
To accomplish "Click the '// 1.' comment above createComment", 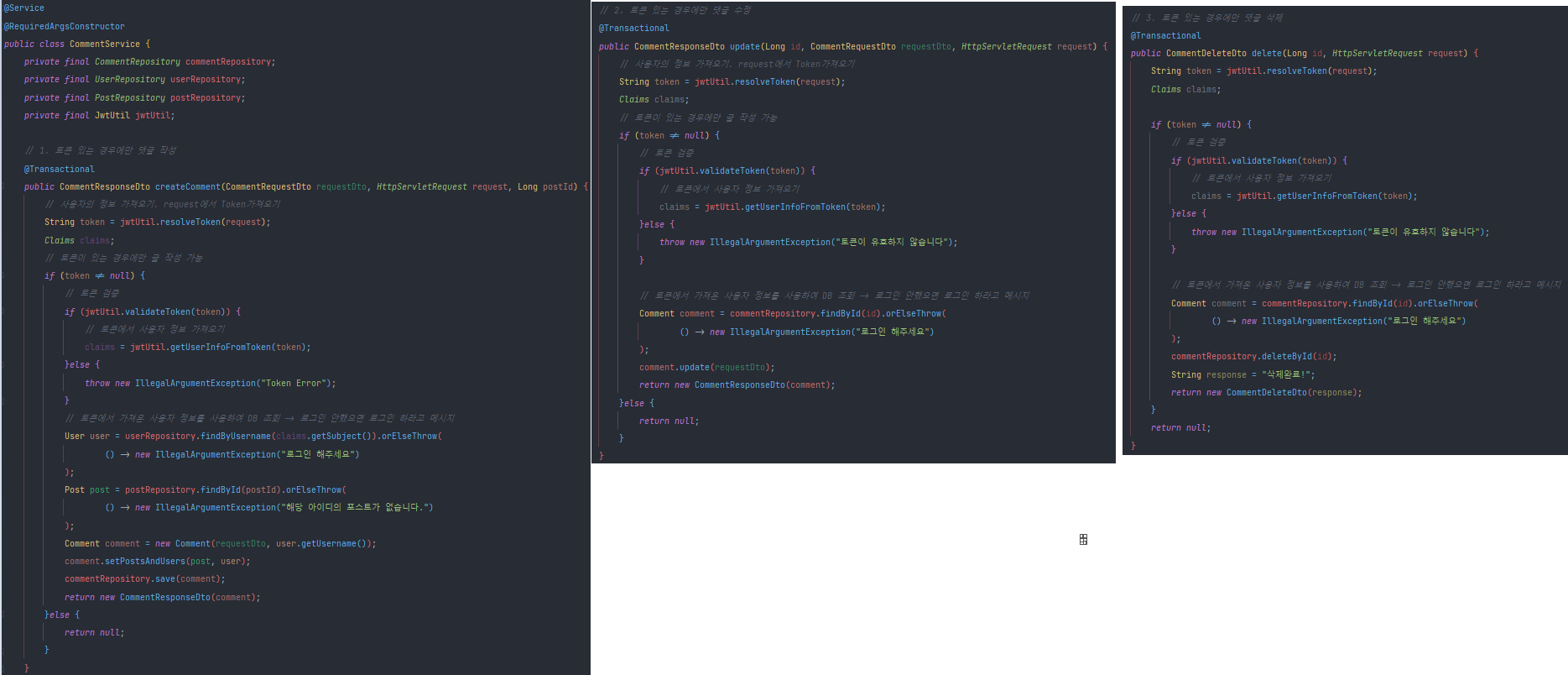I will [x=101, y=150].
